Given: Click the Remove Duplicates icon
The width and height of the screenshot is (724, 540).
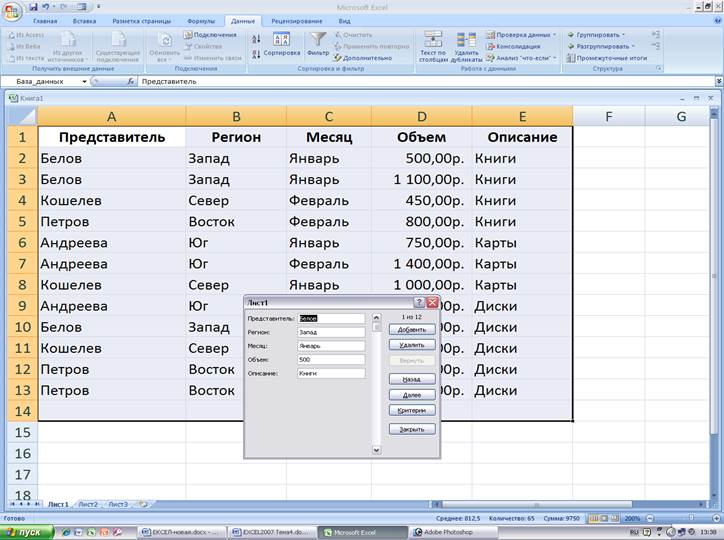Looking at the screenshot, I should click(465, 41).
